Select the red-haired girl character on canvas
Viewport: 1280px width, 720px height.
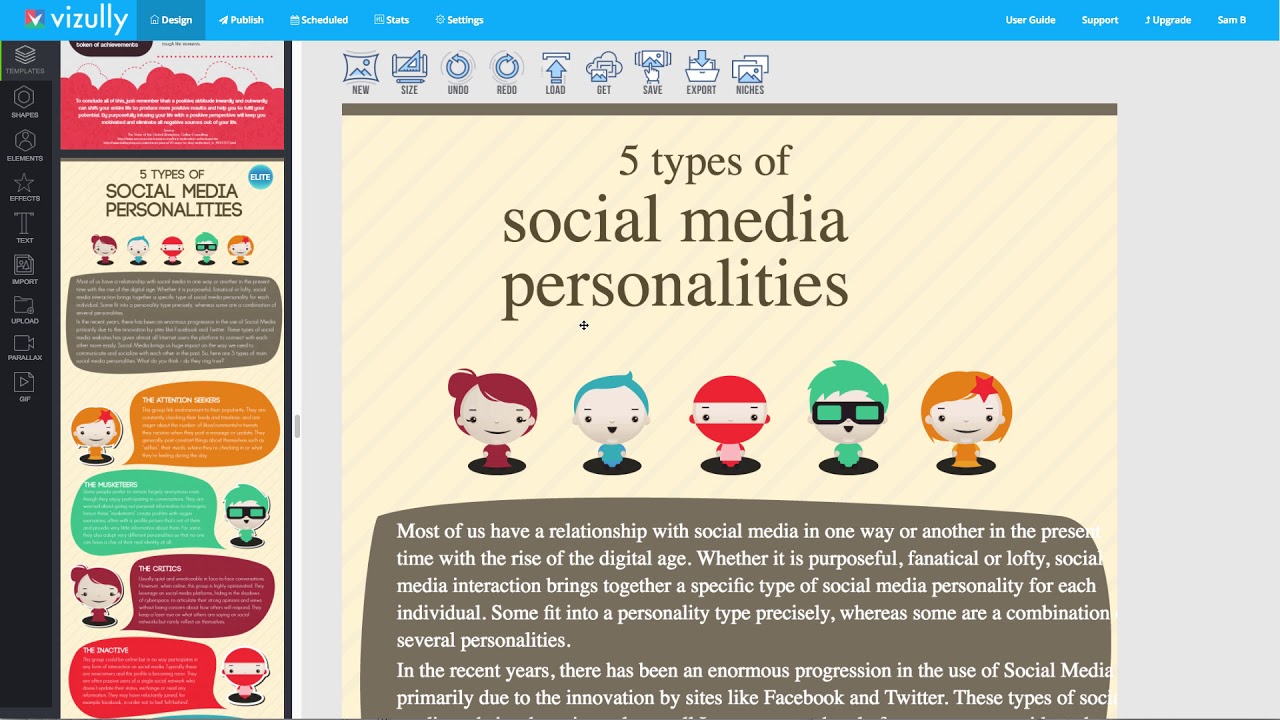point(493,421)
